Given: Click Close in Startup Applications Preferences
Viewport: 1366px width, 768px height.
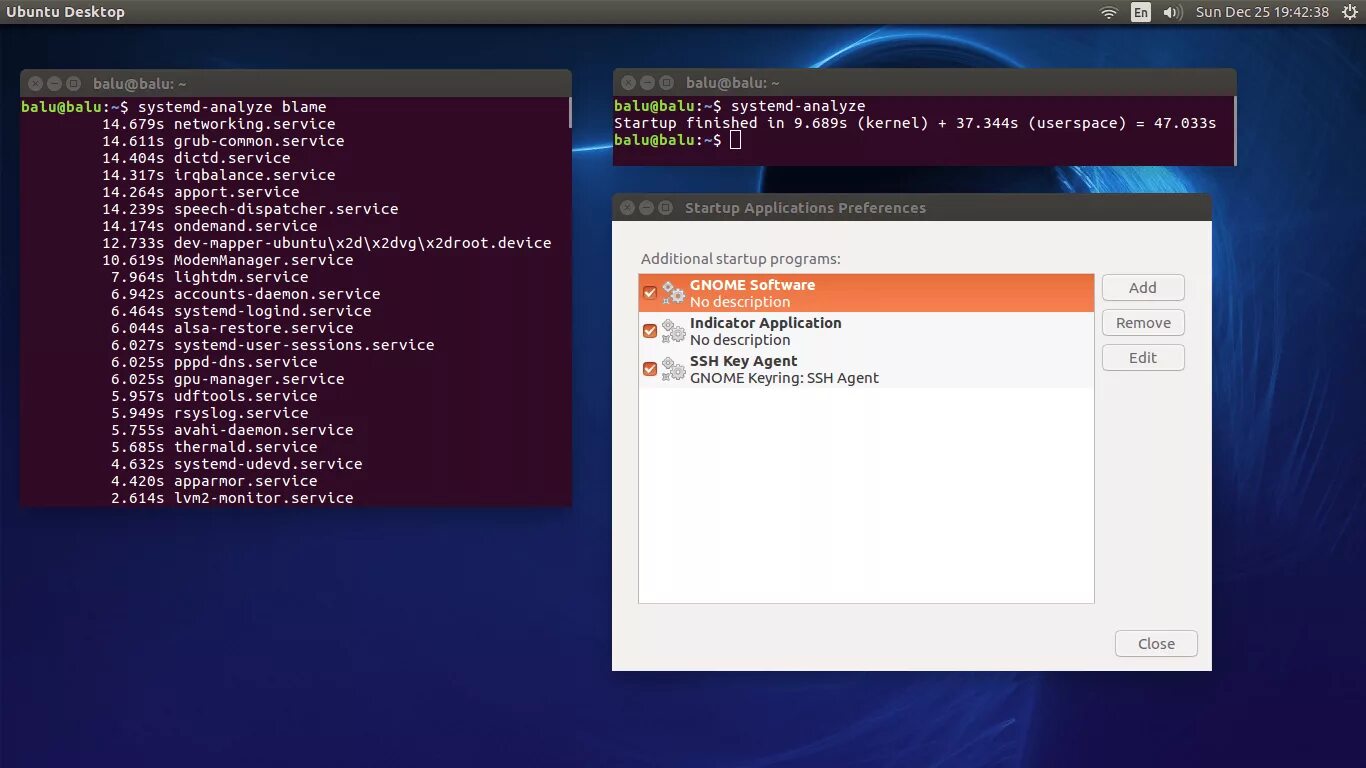Looking at the screenshot, I should [1156, 644].
